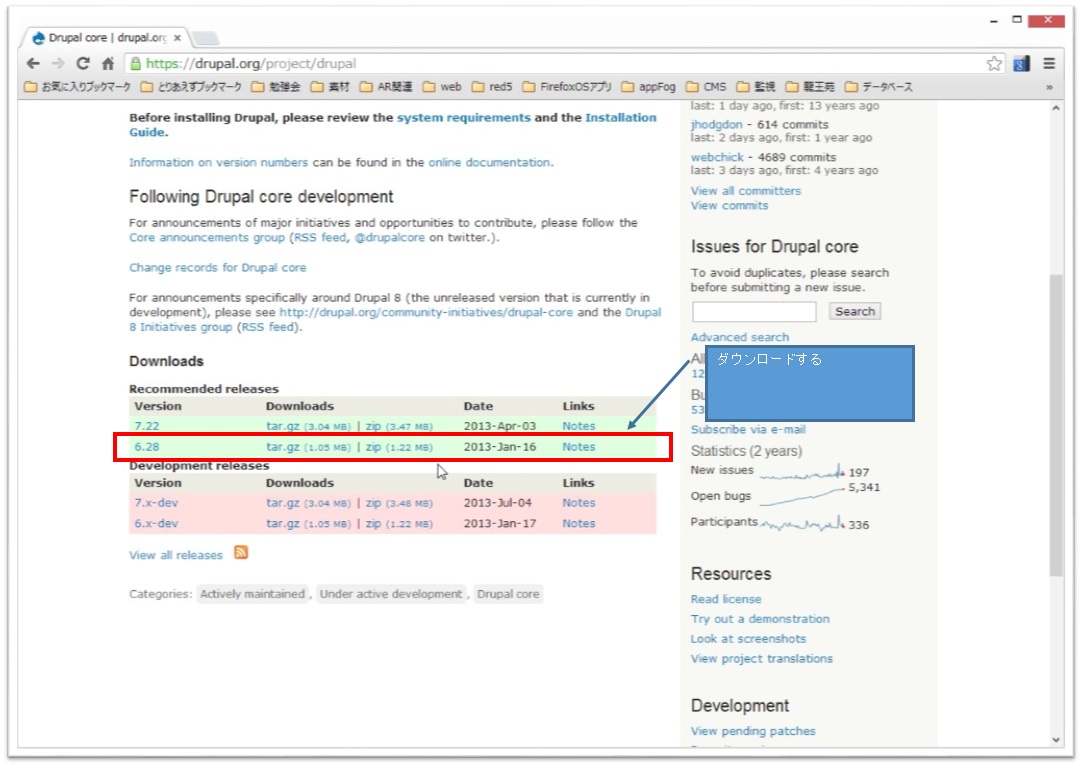Open View all committers link

[746, 191]
